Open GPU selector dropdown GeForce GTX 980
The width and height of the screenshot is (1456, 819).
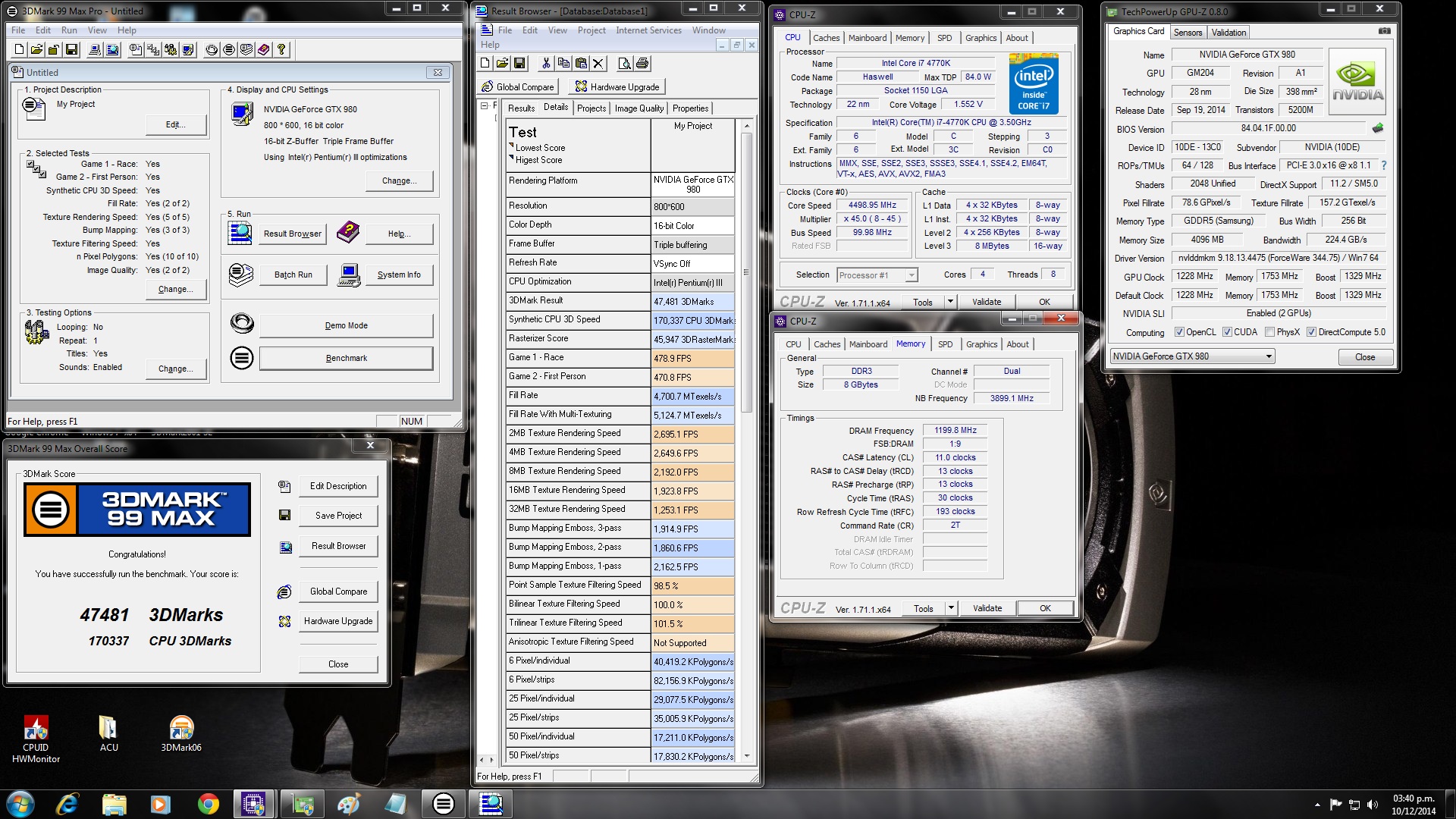click(1192, 356)
